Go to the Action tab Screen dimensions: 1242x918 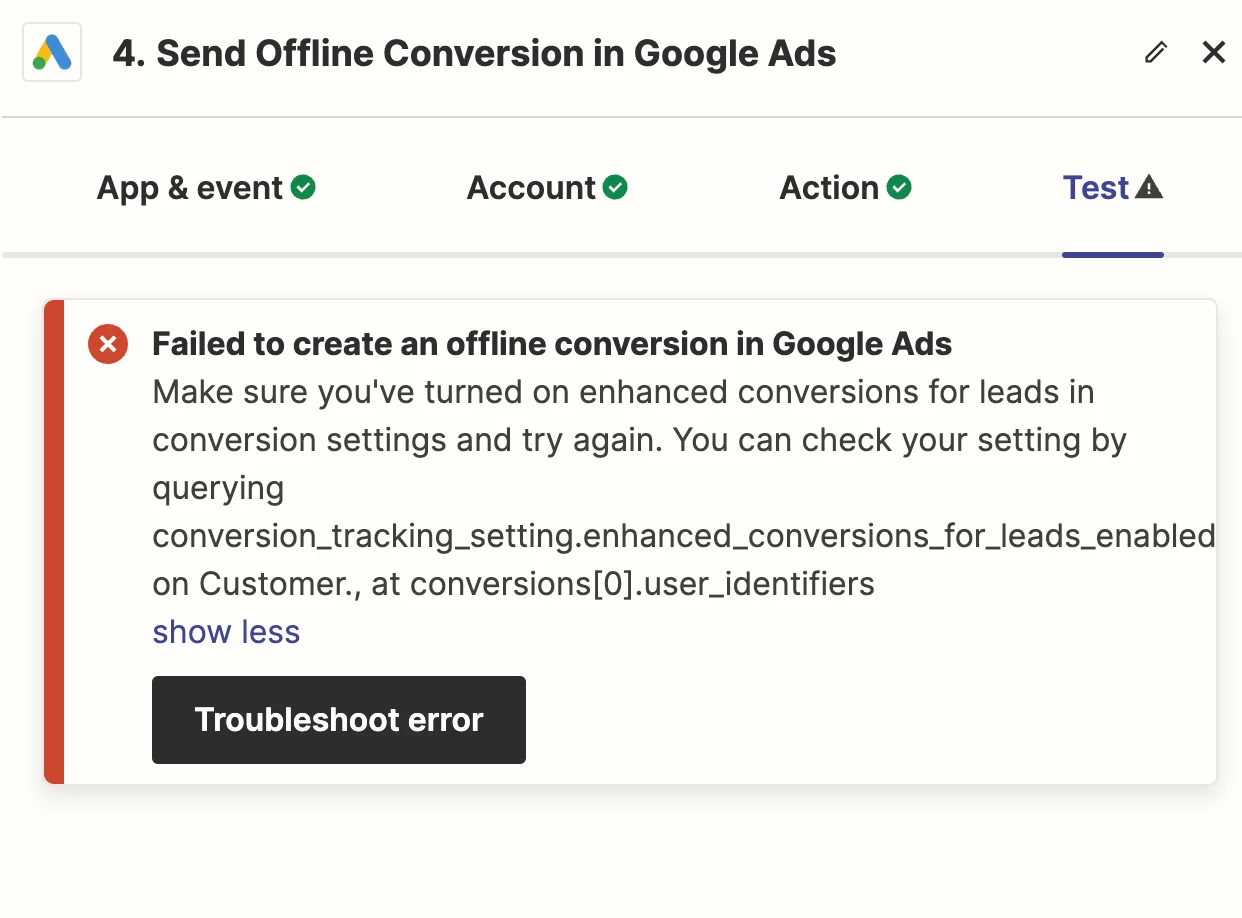click(846, 188)
